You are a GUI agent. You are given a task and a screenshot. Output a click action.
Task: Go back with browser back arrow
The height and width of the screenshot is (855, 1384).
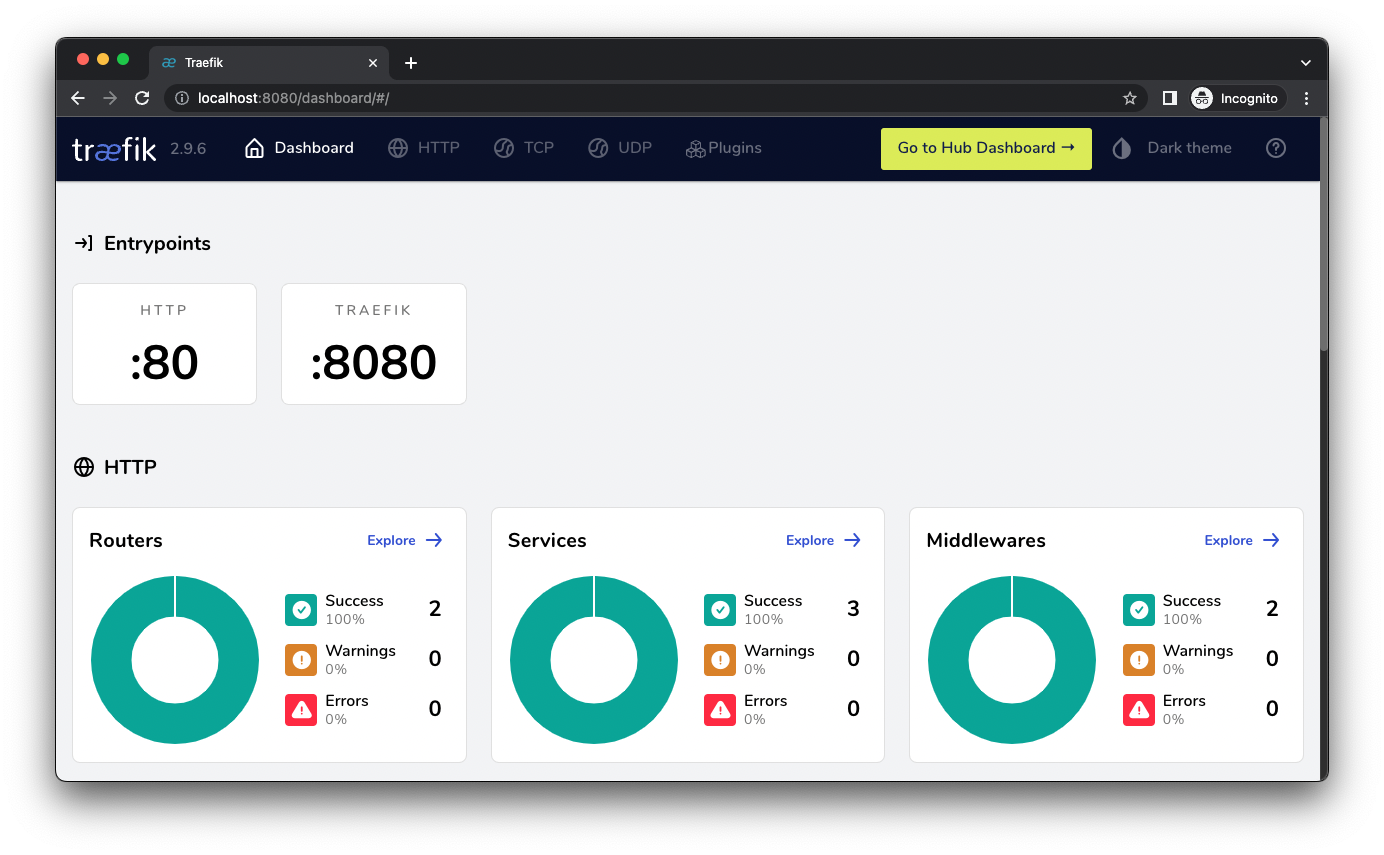(x=78, y=98)
